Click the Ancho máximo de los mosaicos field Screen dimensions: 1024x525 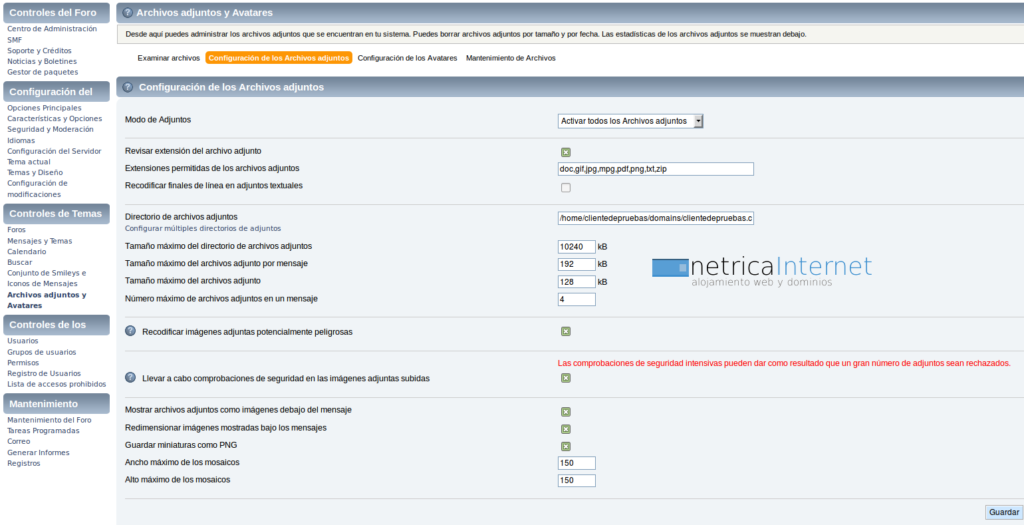[x=576, y=463]
